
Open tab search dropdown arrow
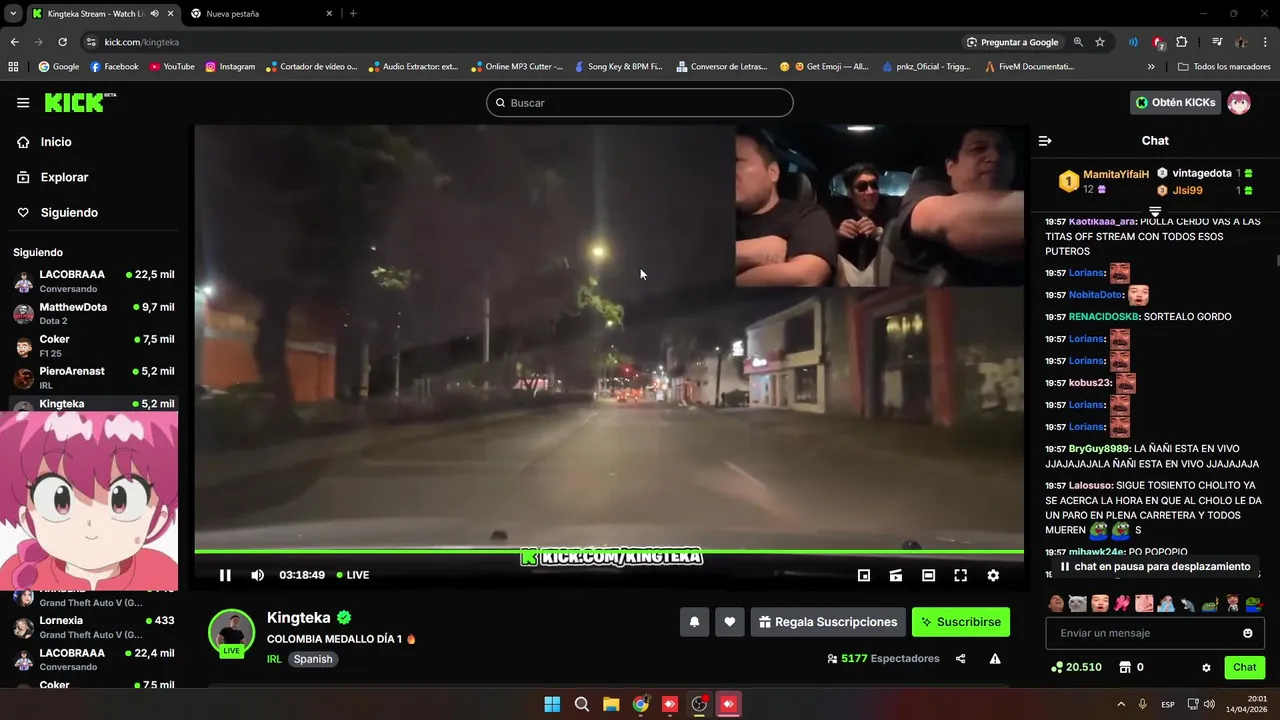tap(13, 13)
